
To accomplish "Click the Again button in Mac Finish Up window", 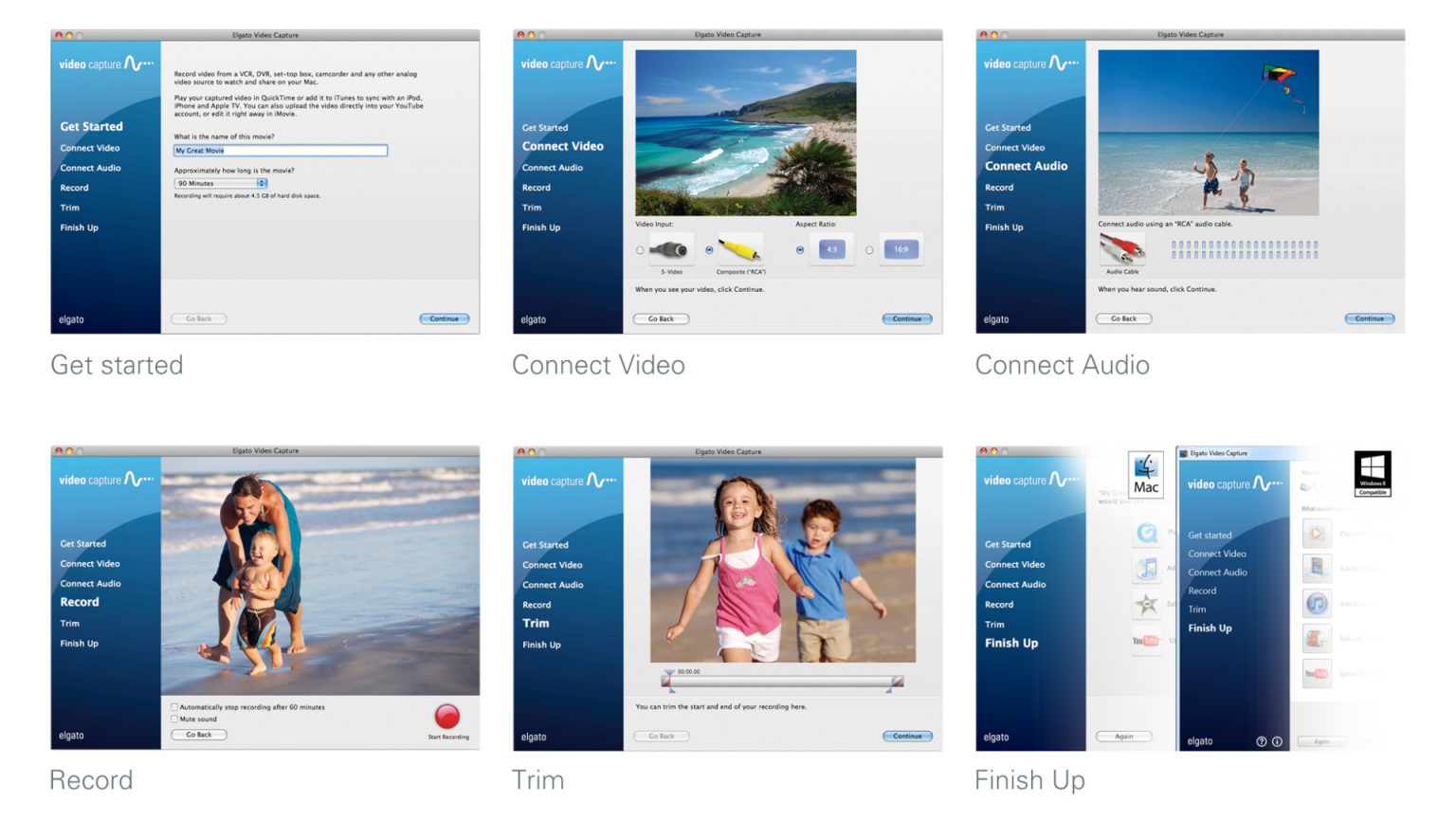I will point(1124,737).
